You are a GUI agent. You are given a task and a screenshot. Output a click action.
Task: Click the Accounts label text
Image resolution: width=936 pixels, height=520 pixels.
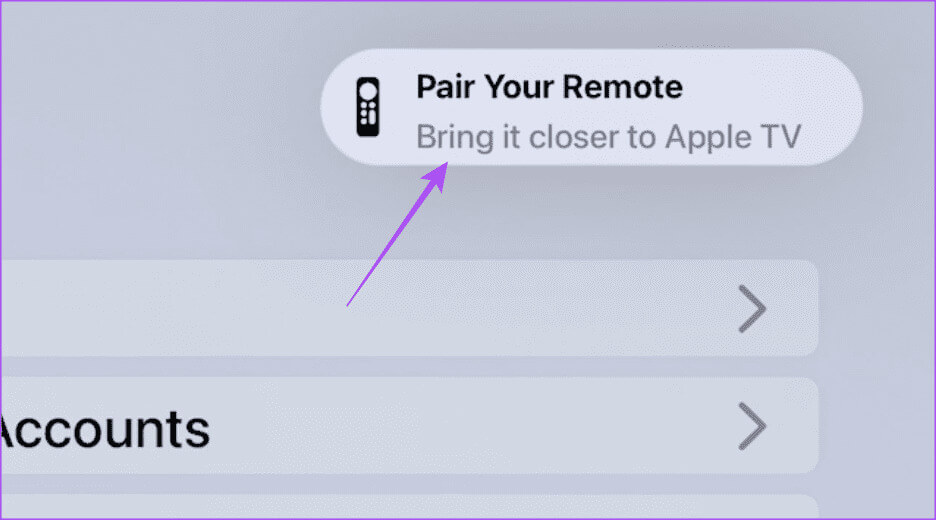click(104, 429)
